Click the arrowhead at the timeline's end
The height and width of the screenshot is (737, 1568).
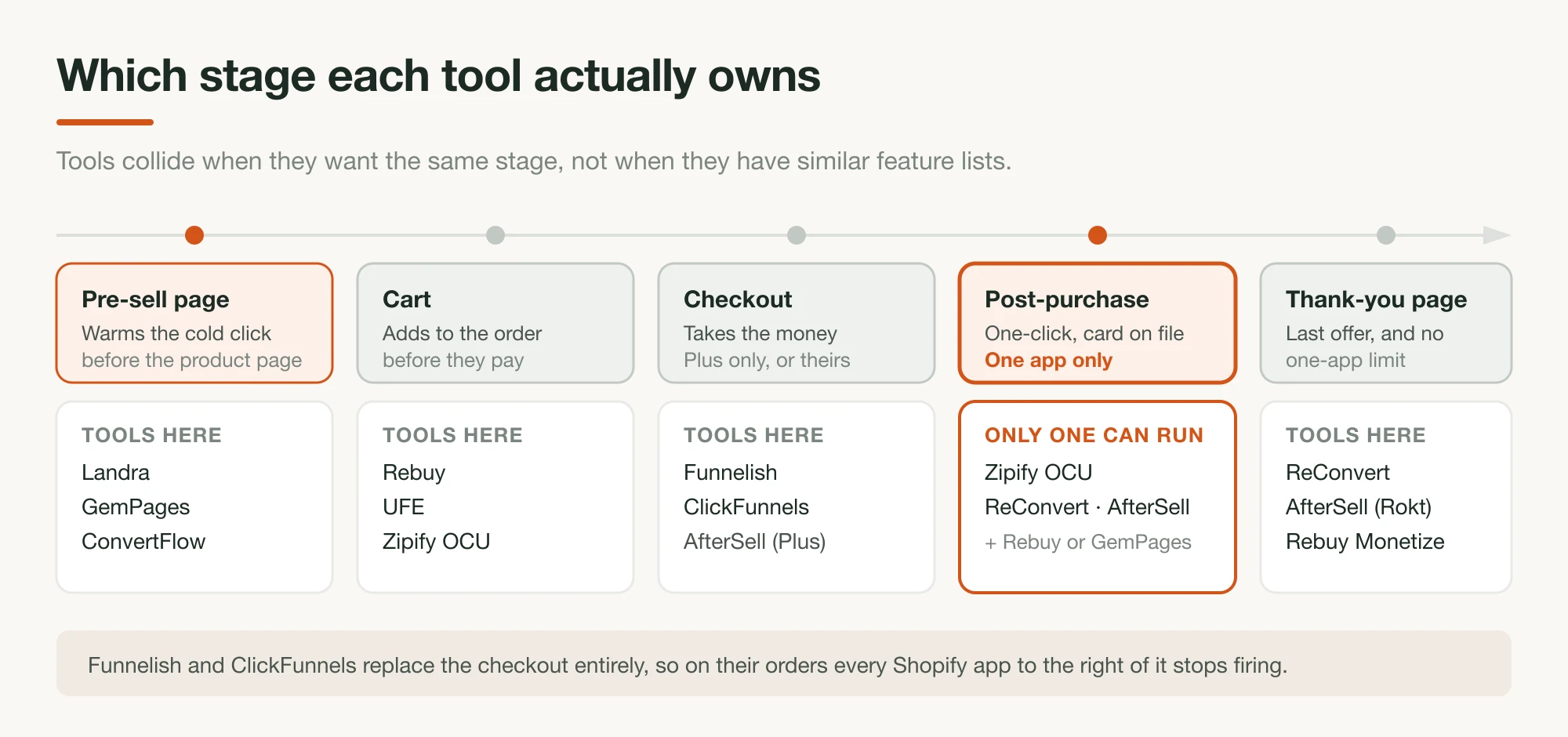pos(1497,235)
